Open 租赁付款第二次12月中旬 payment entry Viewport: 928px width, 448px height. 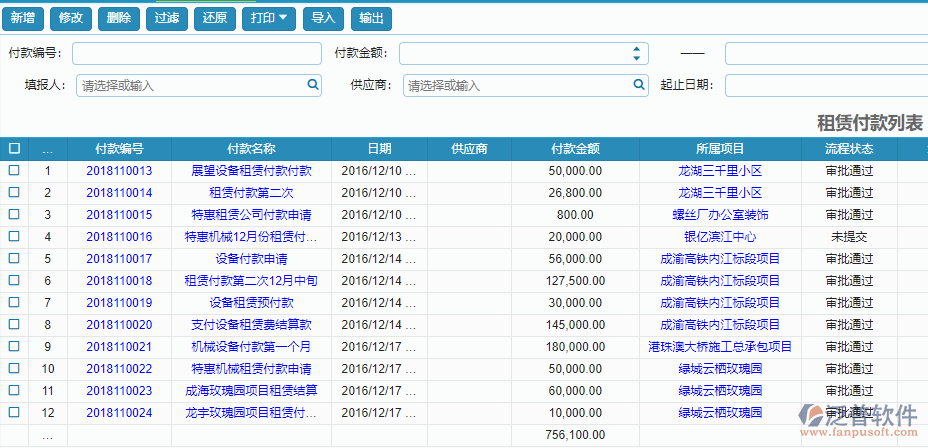point(252,281)
